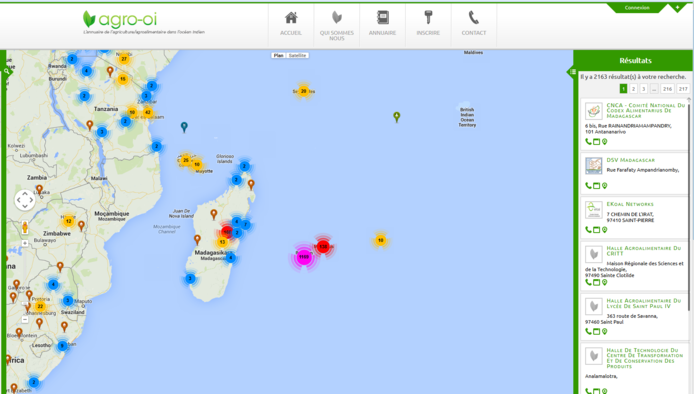Screen dimensions: 694x394
Task: Click the yellow 25 cluster near Mayotte
Action: click(185, 160)
